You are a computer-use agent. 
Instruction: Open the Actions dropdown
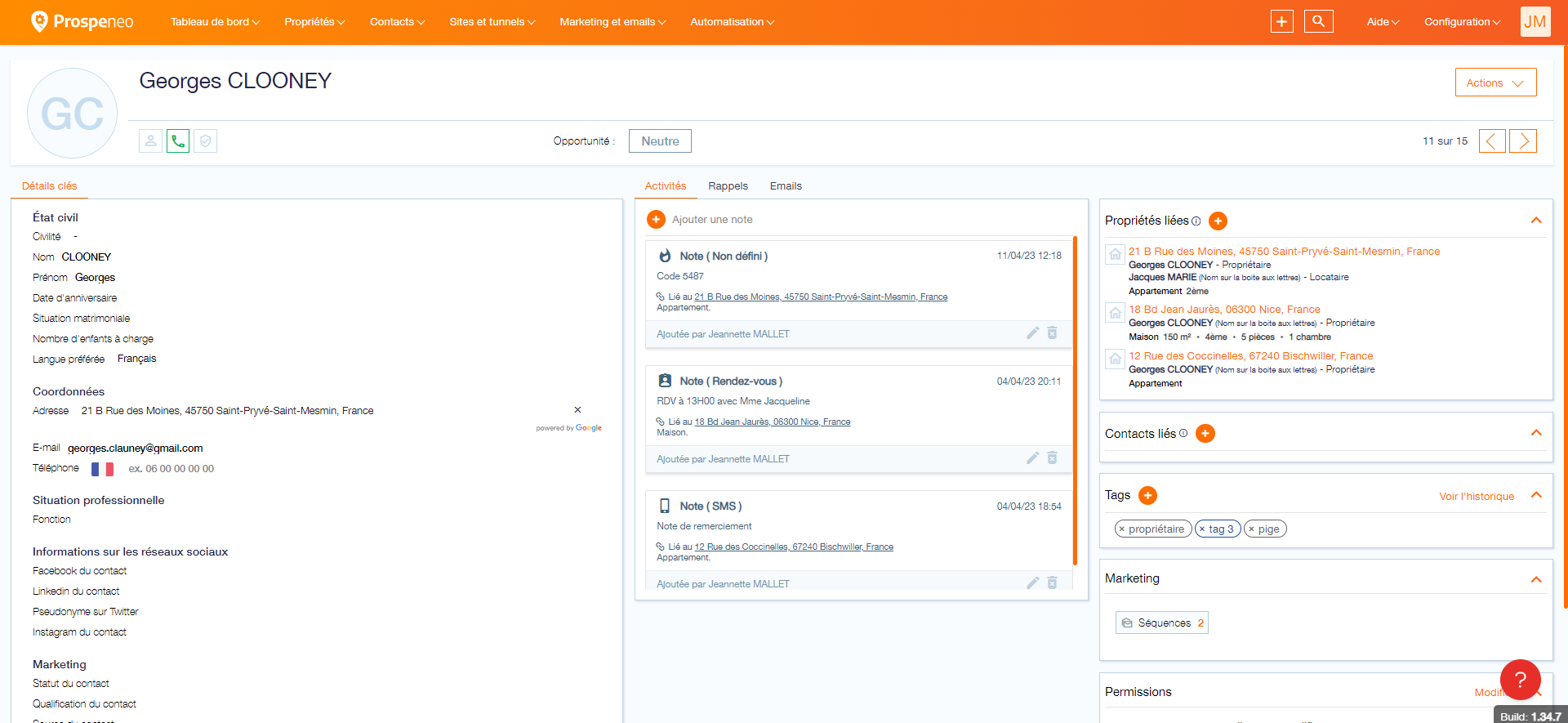1495,83
